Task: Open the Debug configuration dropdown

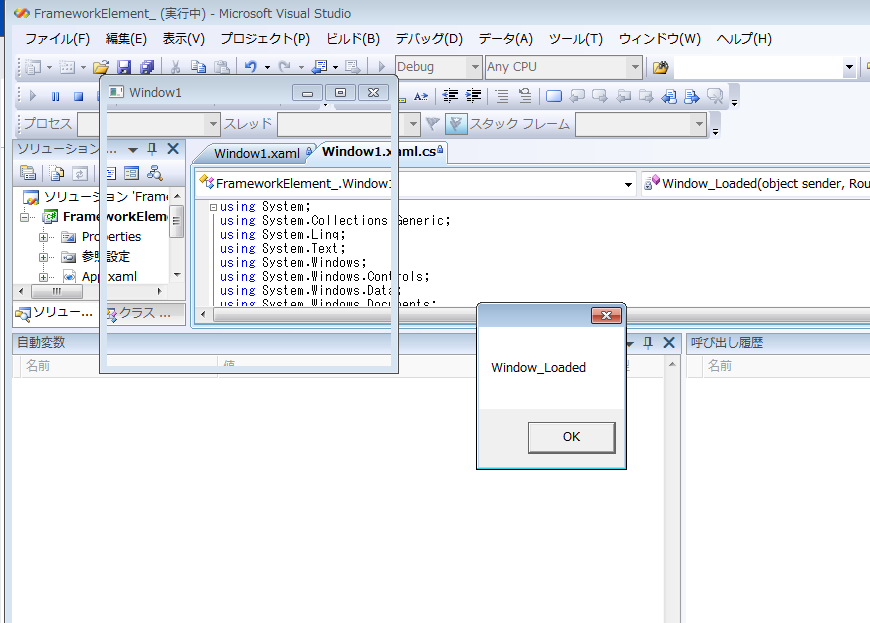Action: tap(475, 67)
